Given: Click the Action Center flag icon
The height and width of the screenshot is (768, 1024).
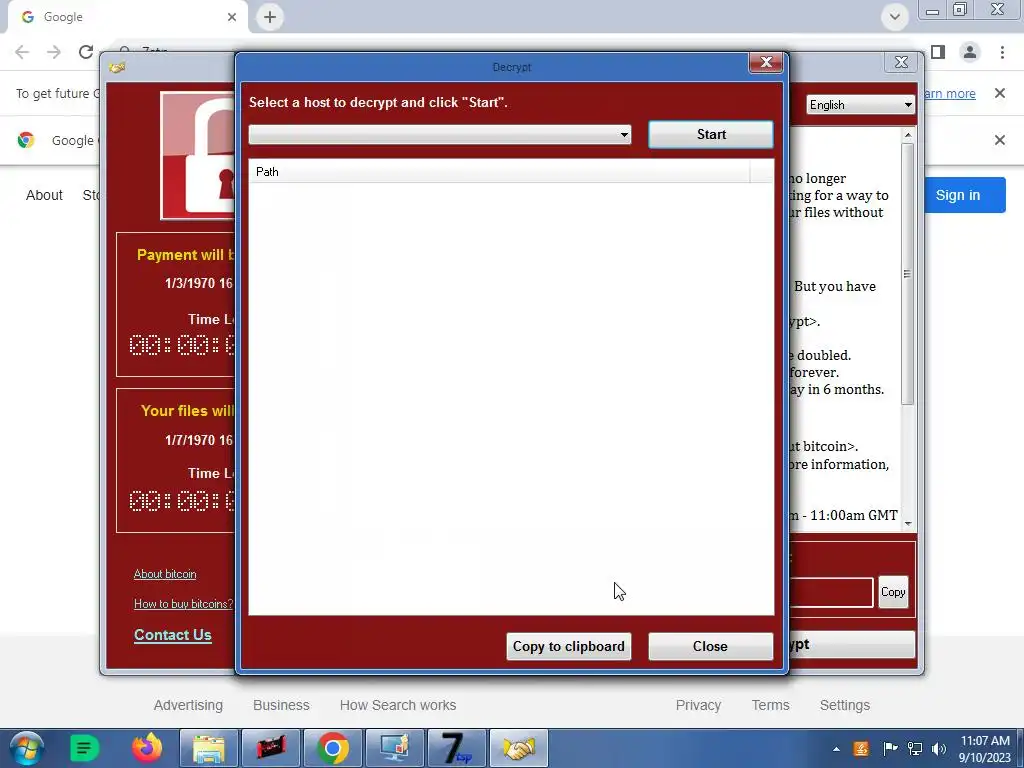Looking at the screenshot, I should (889, 749).
